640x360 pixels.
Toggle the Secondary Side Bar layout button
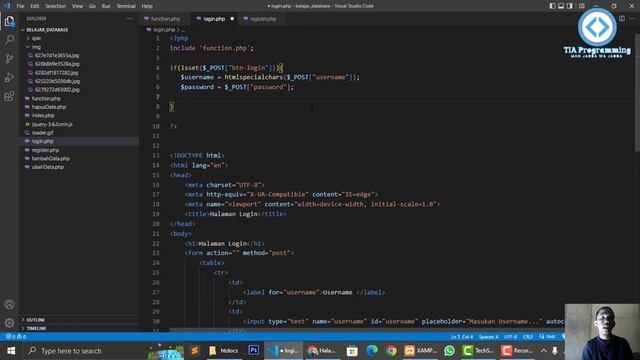[570, 6]
